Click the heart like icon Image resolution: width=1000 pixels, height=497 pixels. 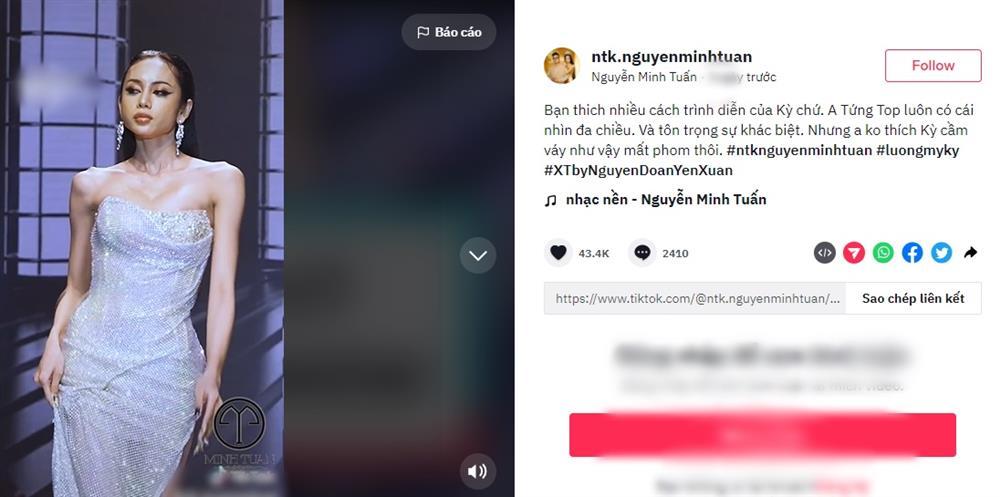pyautogui.click(x=558, y=253)
